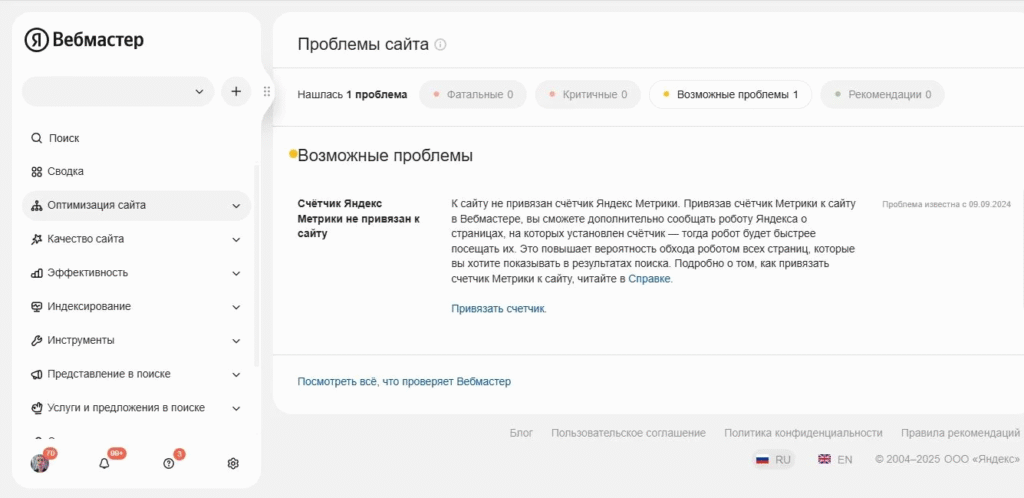Open the help question mark icon
The height and width of the screenshot is (498, 1024).
click(169, 464)
